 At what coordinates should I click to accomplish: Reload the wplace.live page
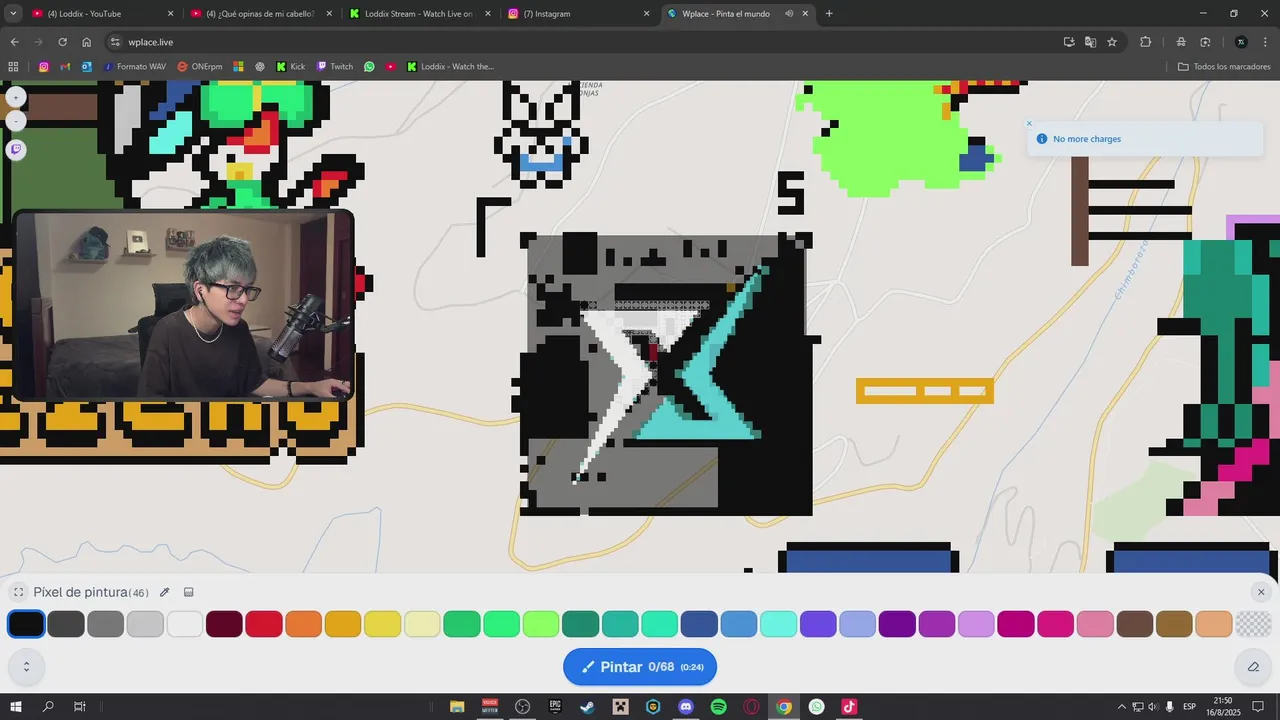[x=62, y=42]
